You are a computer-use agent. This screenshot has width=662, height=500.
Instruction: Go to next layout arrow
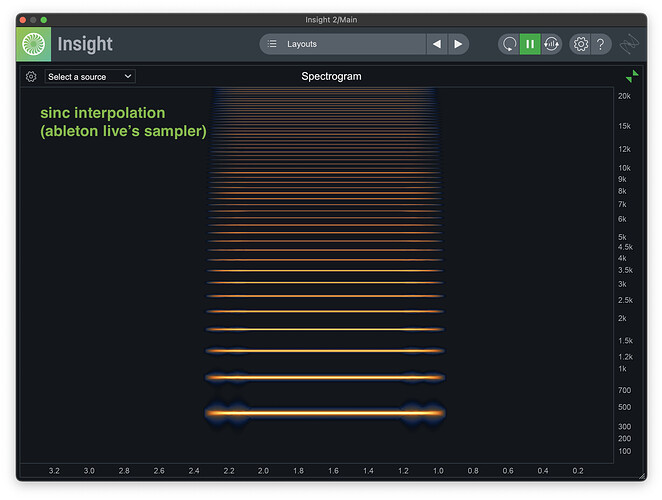458,44
